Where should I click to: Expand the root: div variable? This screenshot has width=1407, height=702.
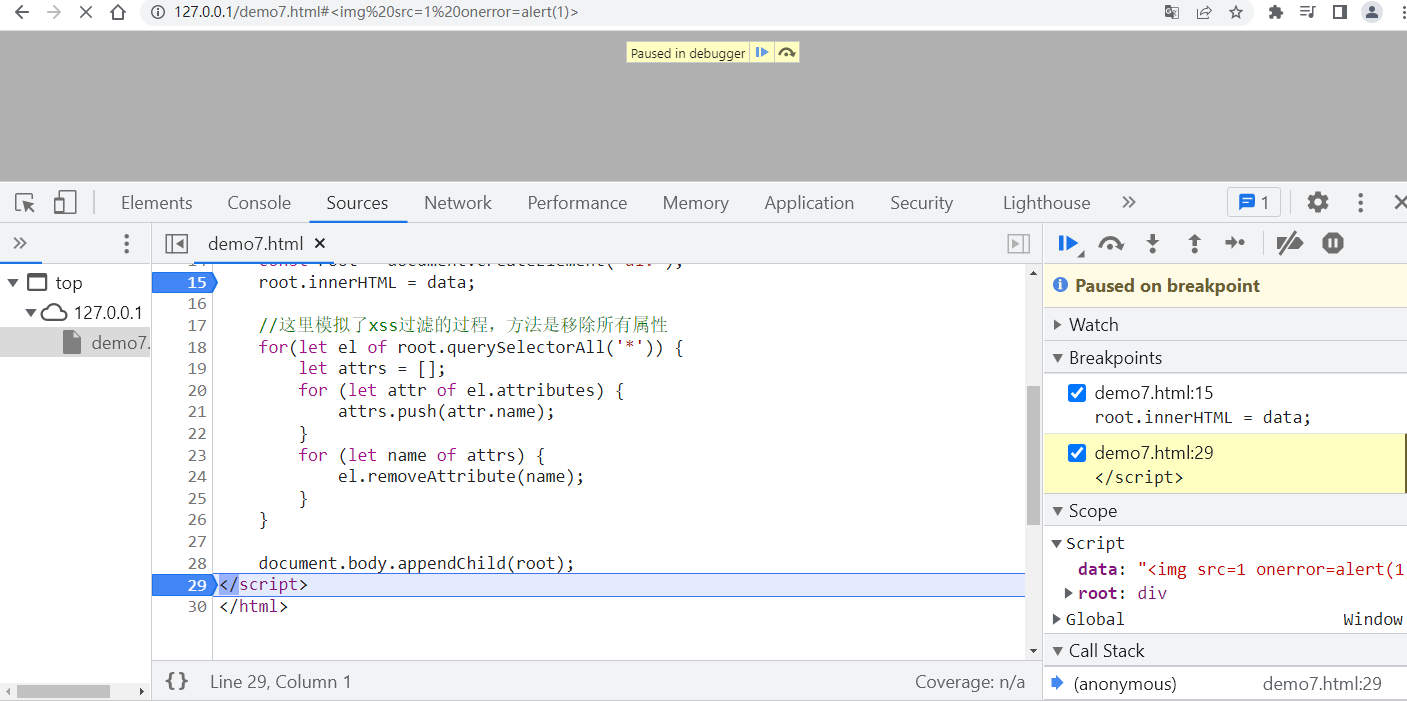pyautogui.click(x=1069, y=593)
